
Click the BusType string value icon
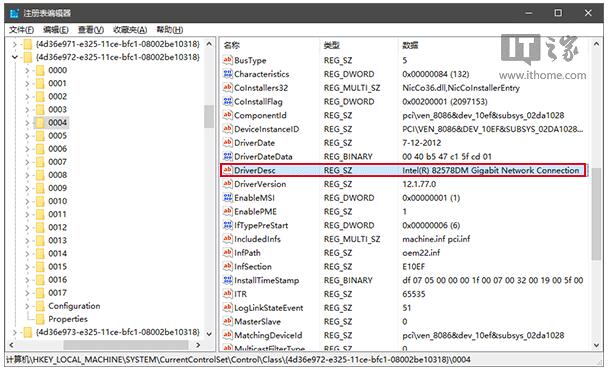pyautogui.click(x=228, y=60)
